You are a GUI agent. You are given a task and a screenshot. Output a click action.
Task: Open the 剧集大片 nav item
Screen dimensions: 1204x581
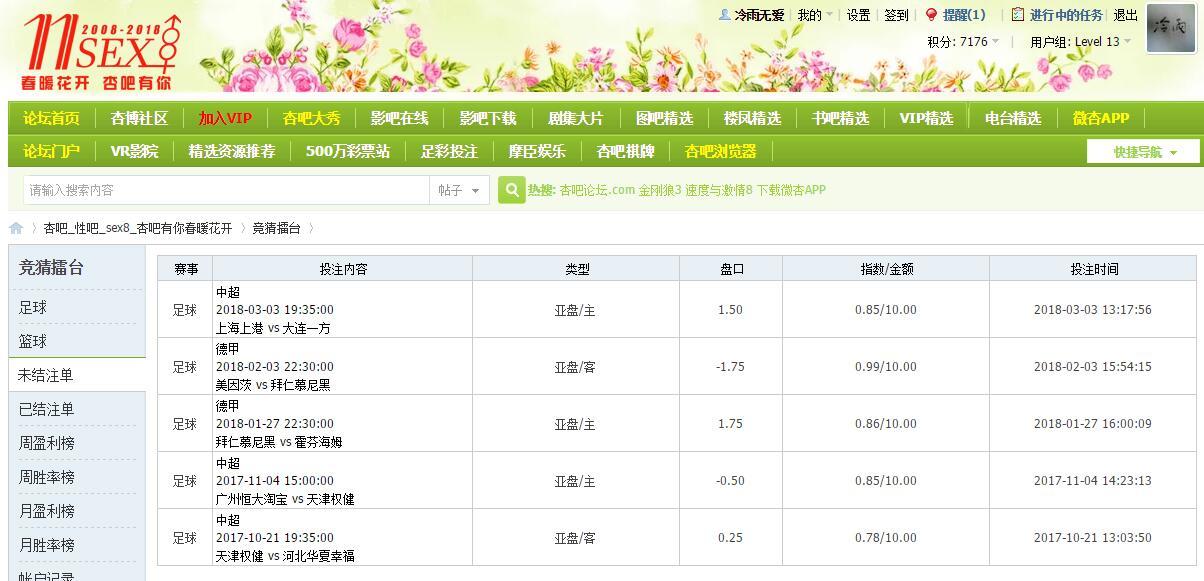click(x=576, y=118)
